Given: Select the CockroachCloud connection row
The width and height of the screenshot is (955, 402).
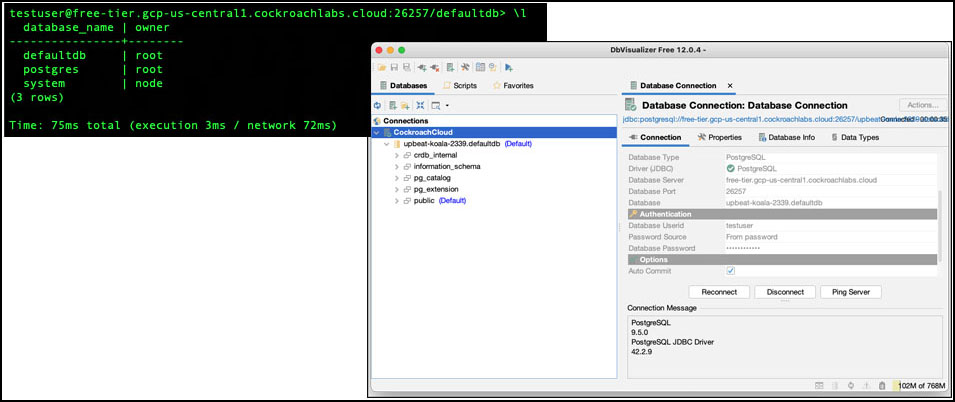Looking at the screenshot, I should (494, 132).
